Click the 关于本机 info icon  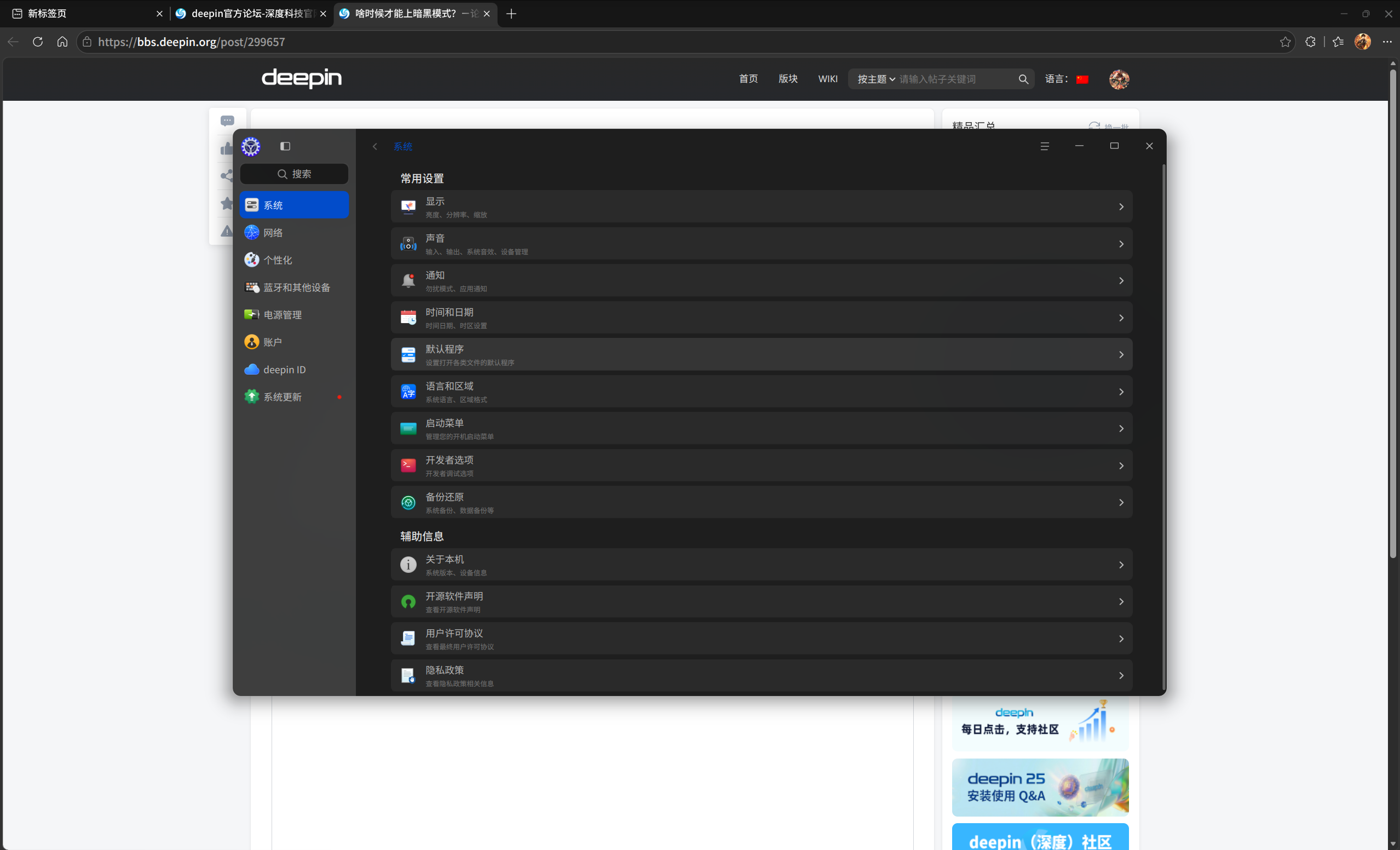pos(408,565)
